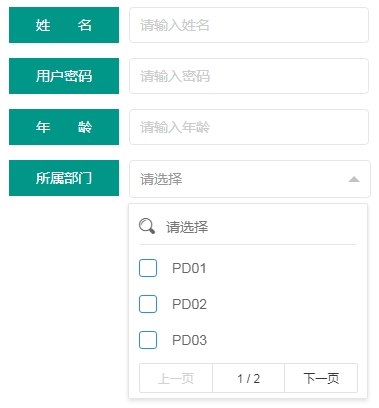Check the PD03 checkbox
The image size is (379, 408).
coord(148,340)
